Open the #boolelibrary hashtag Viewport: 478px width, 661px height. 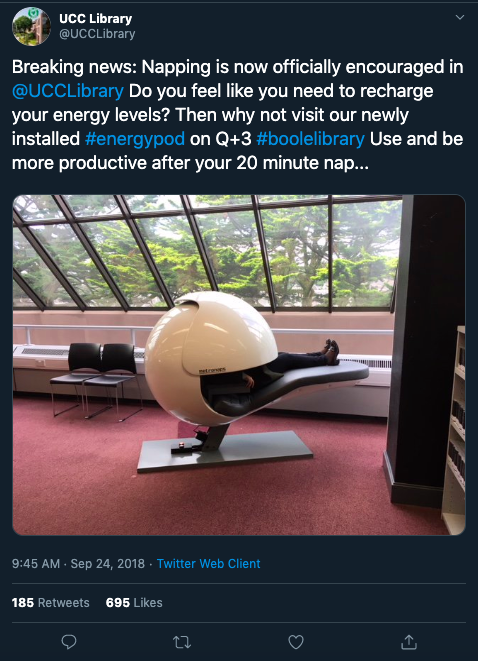[x=310, y=139]
